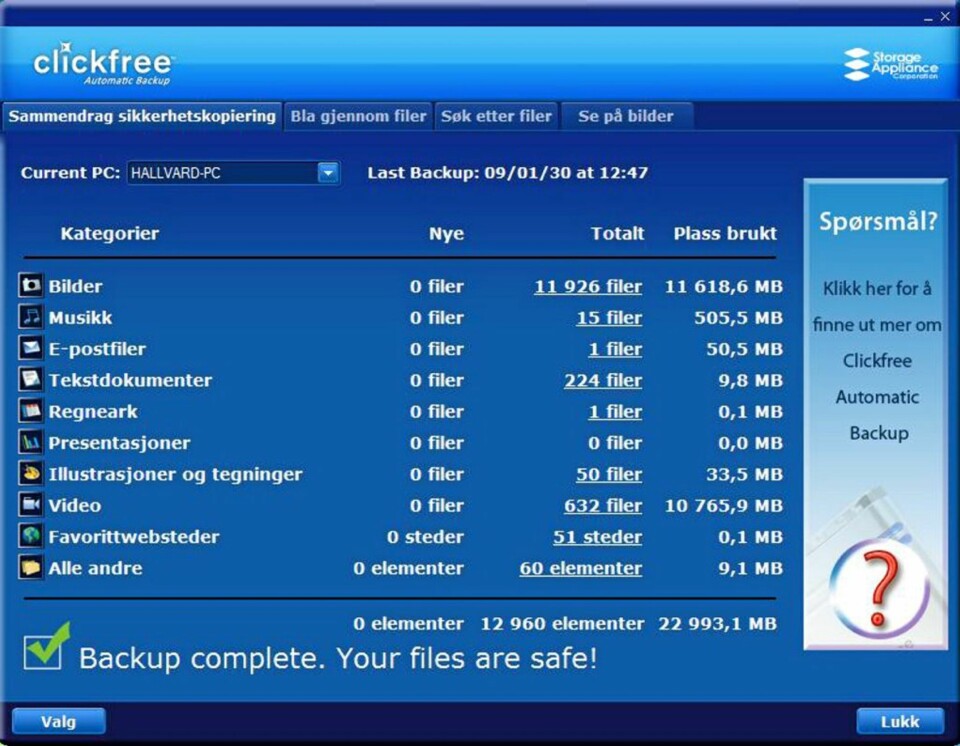
Task: Click 'Klikk her for å' help text
Action: 877,288
